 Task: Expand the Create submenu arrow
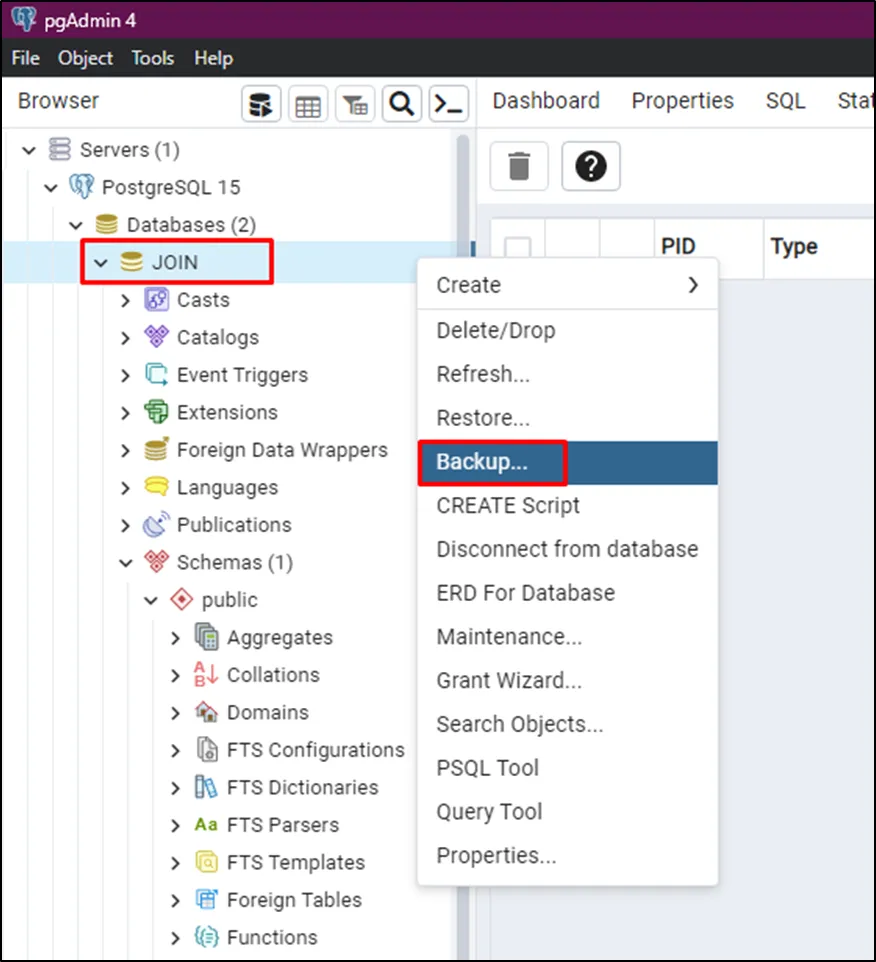(x=693, y=285)
